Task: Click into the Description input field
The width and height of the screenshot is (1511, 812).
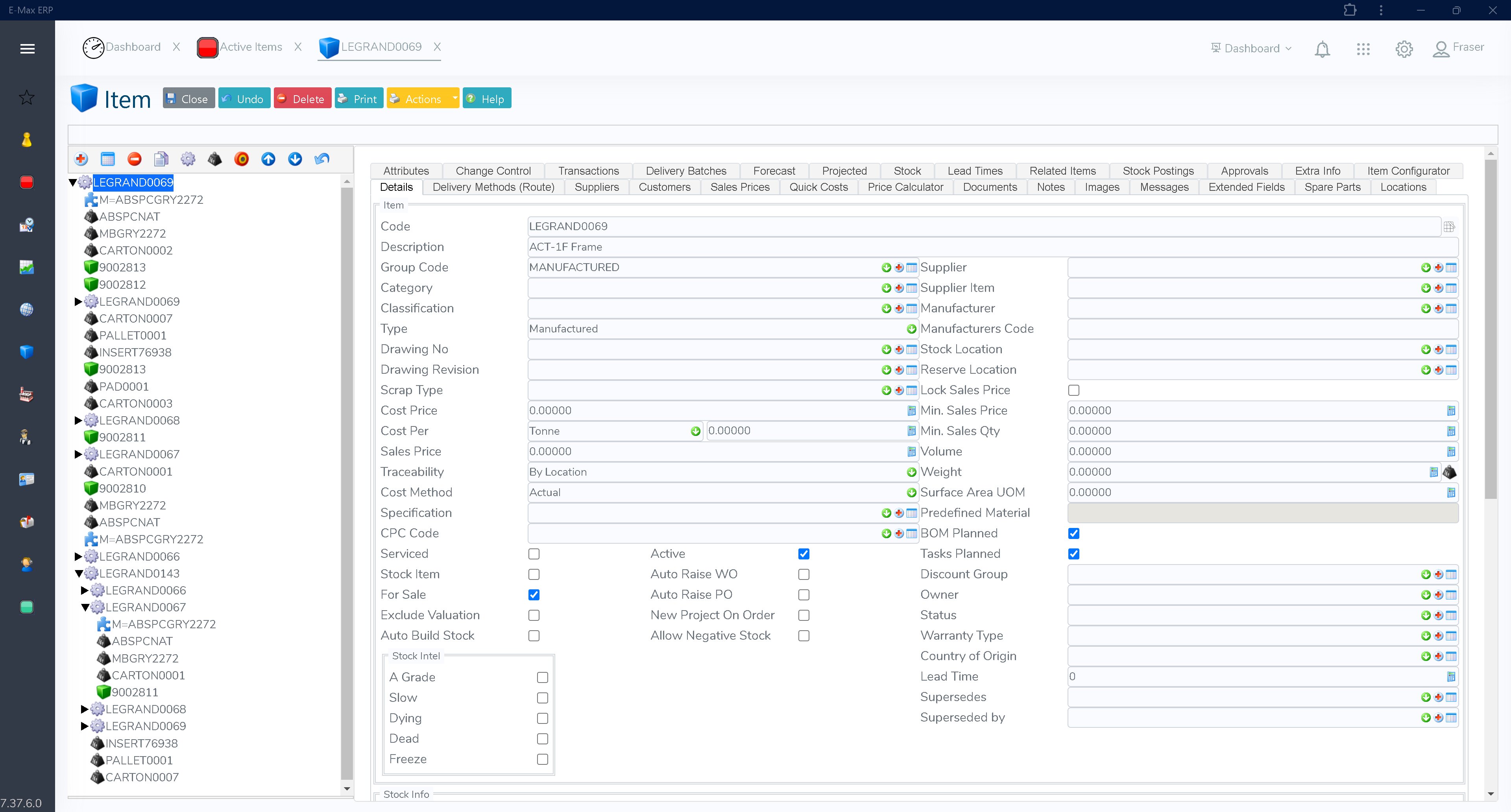Action: 991,247
